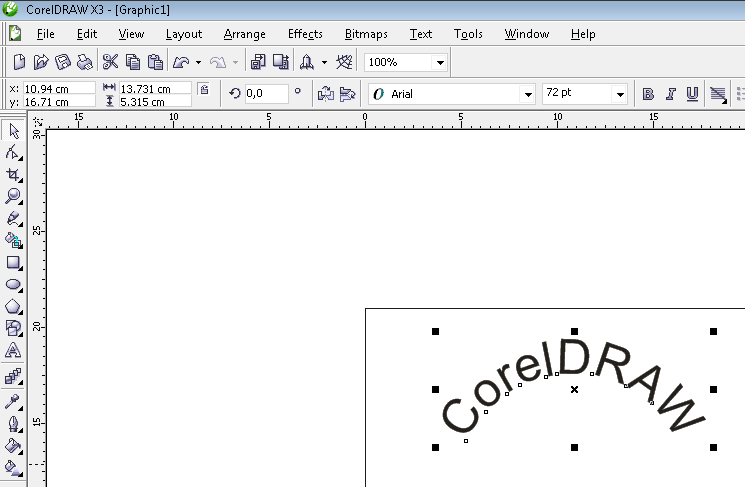Click the Export icon
Image resolution: width=745 pixels, height=487 pixels.
coord(280,62)
